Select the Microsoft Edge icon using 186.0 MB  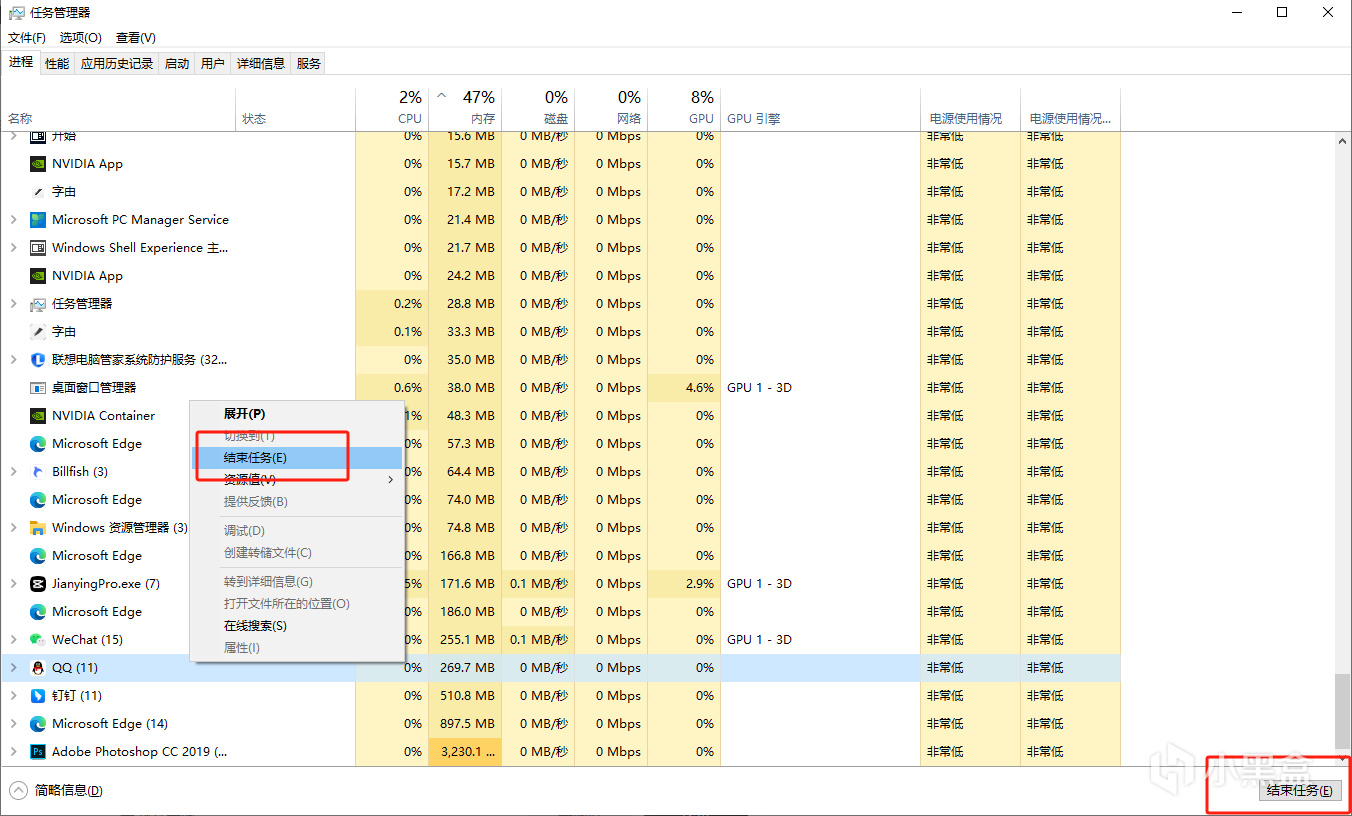(38, 612)
